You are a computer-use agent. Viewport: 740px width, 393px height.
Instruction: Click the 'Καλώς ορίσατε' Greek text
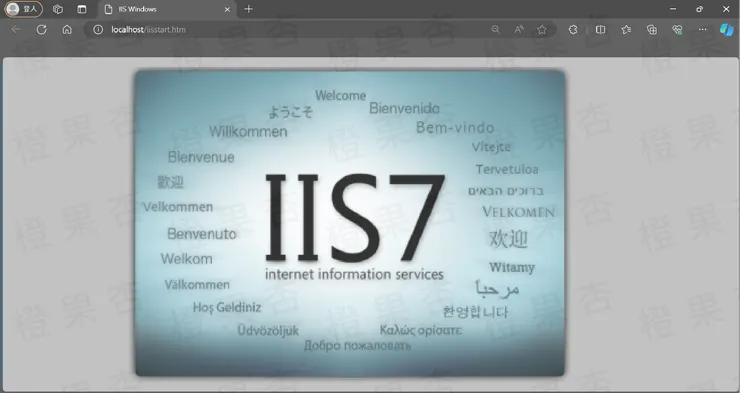coord(421,330)
